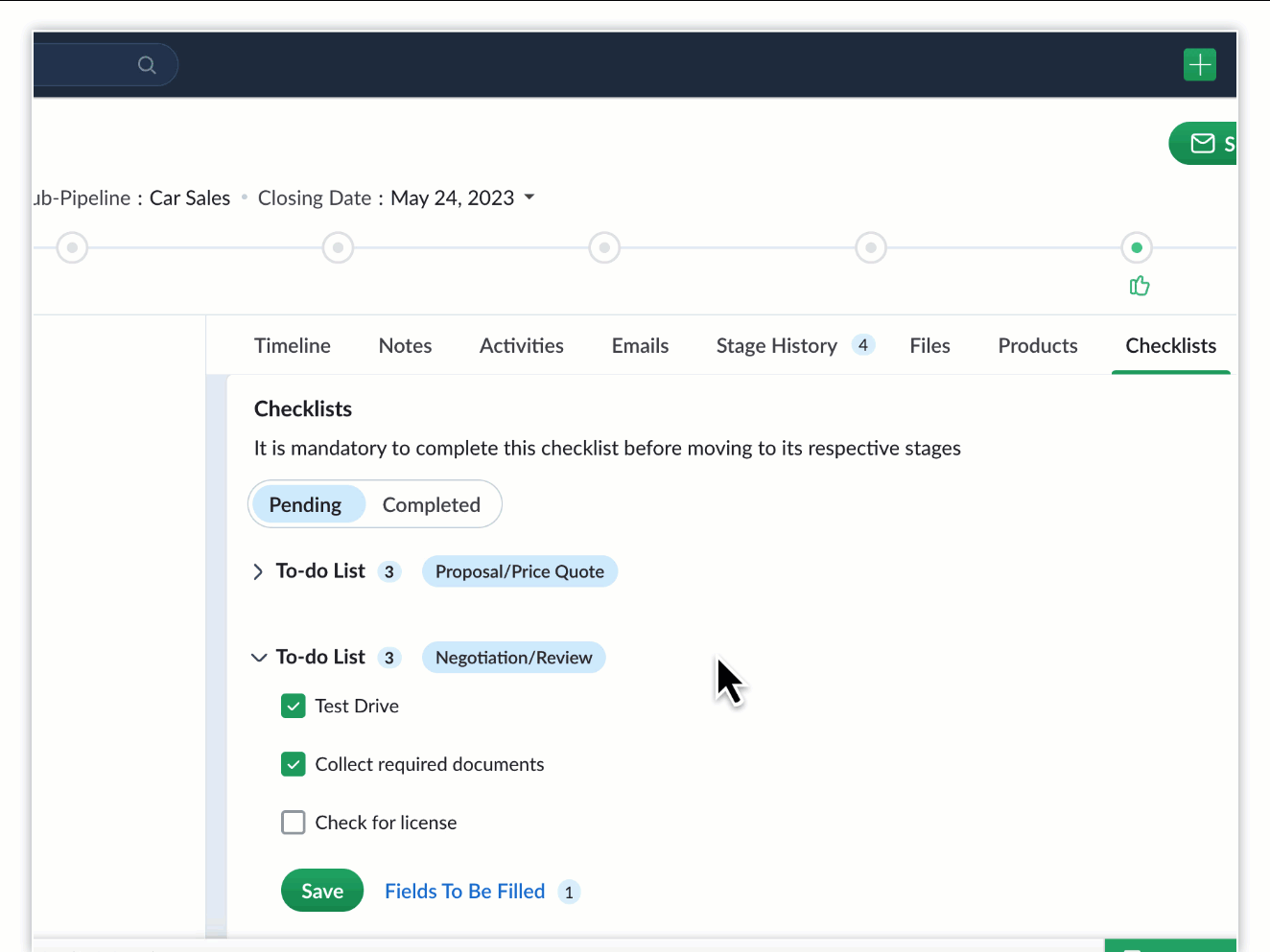Viewport: 1270px width, 952px height.
Task: Switch to the Files tab
Action: [930, 345]
